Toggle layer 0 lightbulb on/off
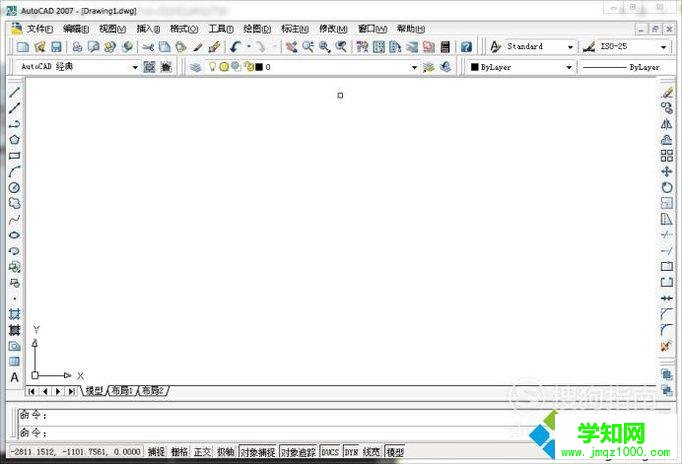Image resolution: width=682 pixels, height=464 pixels. tap(212, 67)
